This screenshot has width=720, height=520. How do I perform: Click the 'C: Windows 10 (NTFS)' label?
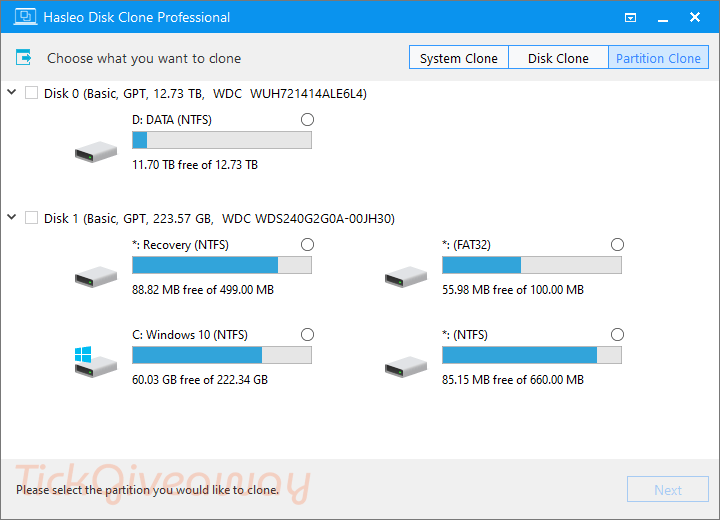pos(190,335)
